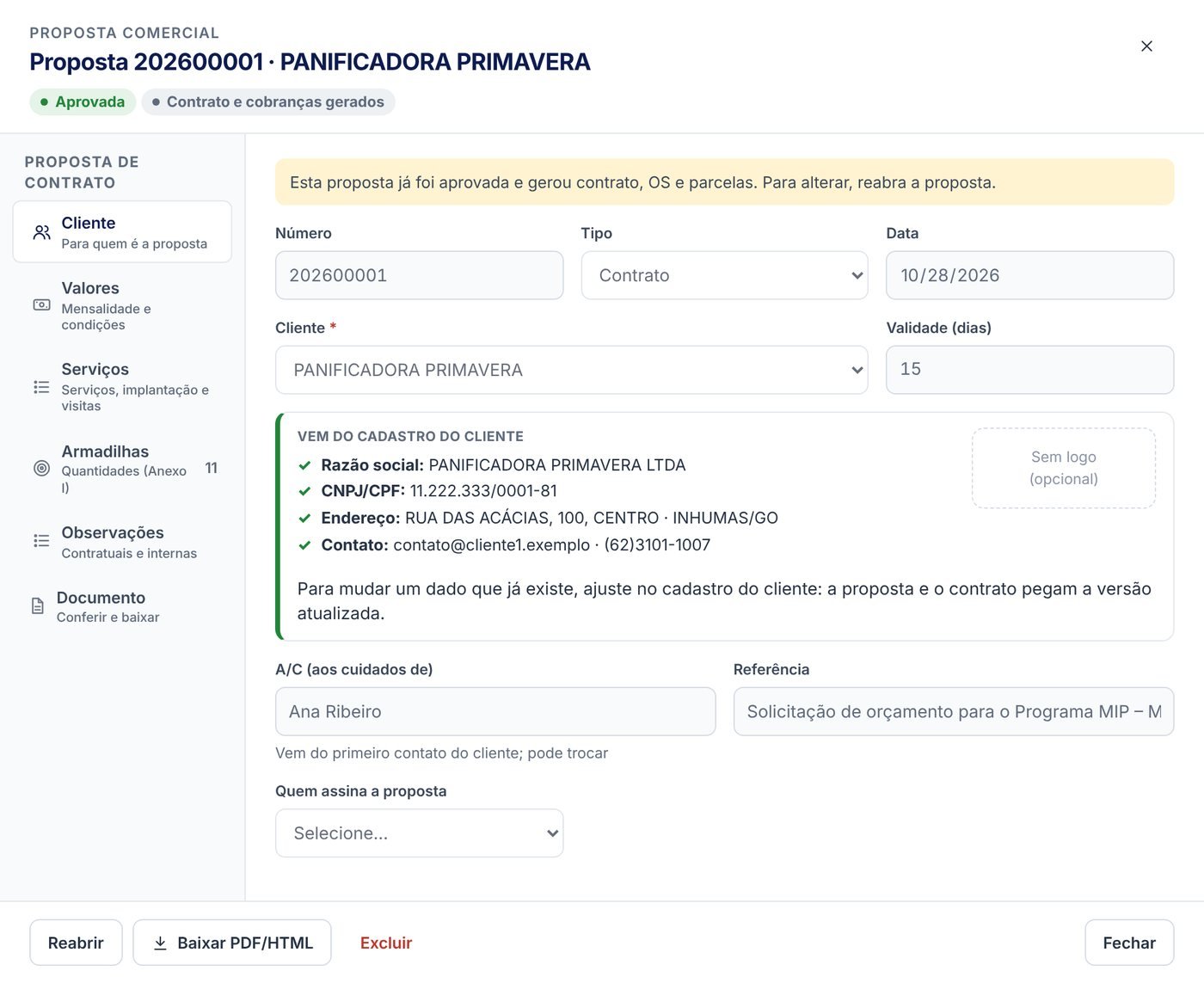Click the yellow already-approved warning banner
This screenshot has width=1204, height=983.
click(724, 182)
